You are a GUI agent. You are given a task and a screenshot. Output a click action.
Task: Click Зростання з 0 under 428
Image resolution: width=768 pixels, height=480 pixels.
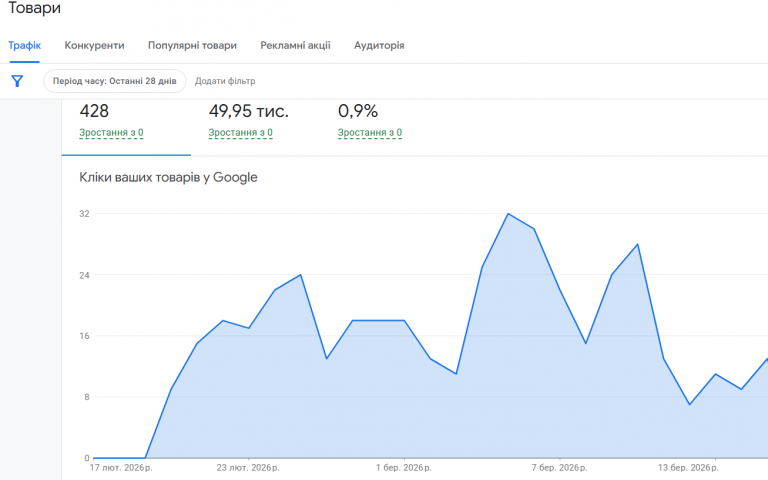click(x=111, y=133)
